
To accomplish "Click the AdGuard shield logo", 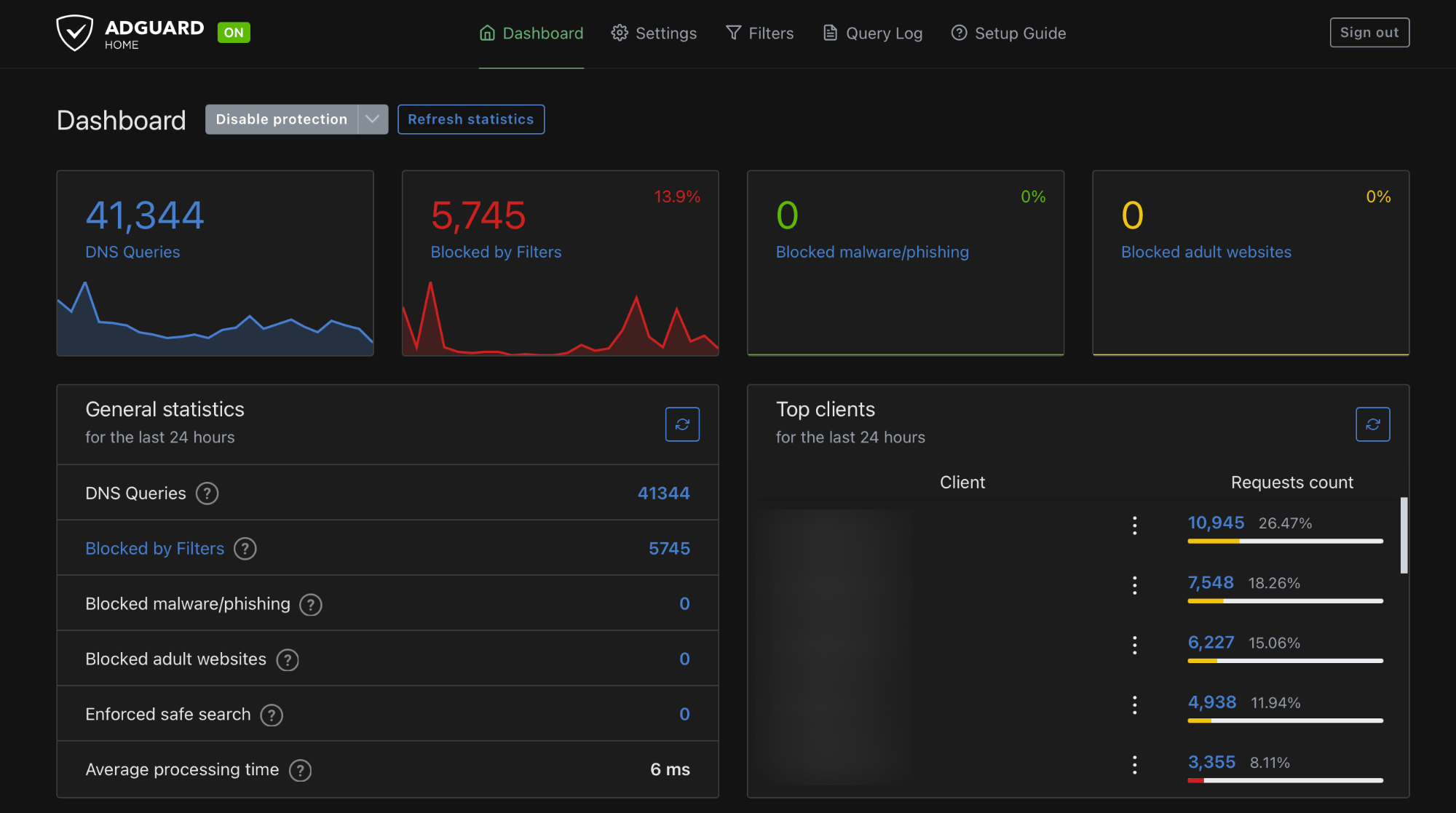I will pyautogui.click(x=75, y=33).
